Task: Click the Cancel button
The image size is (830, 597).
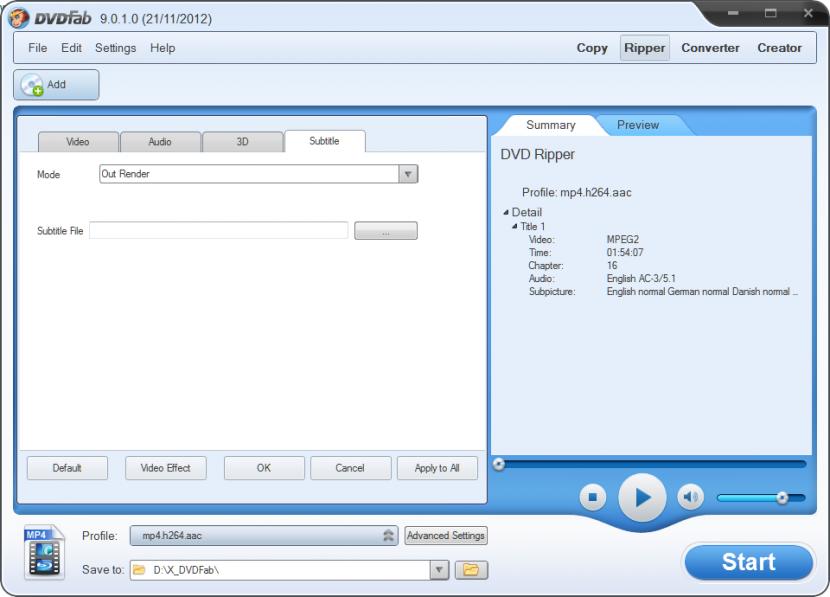Action: [350, 468]
